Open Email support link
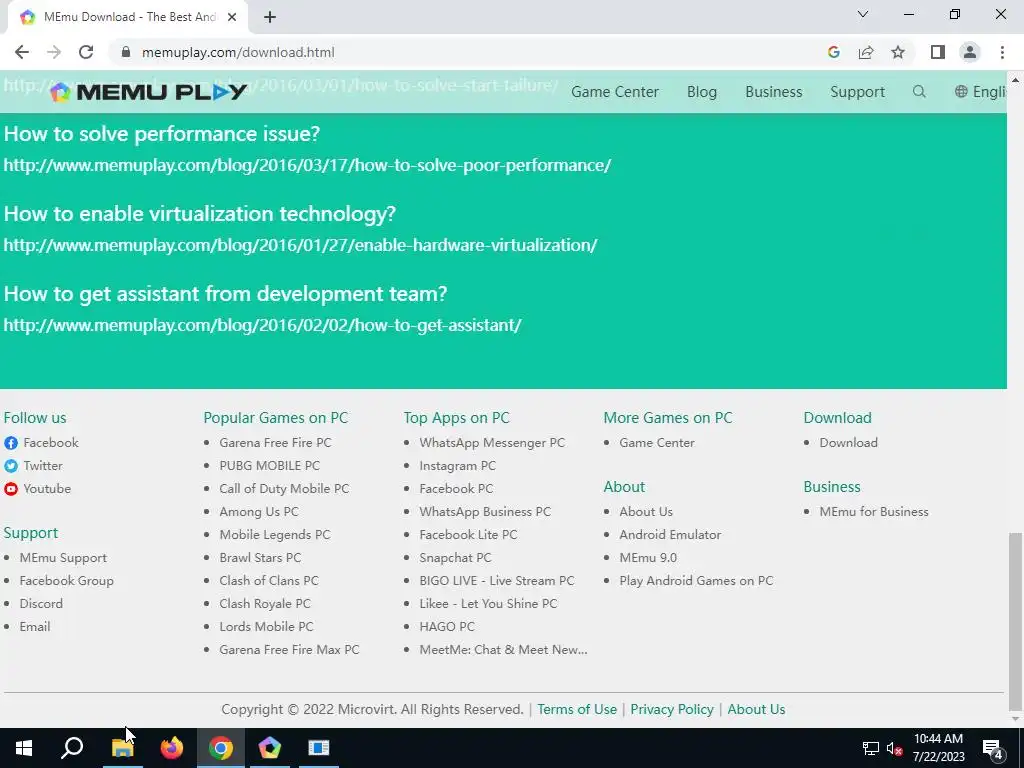Image resolution: width=1024 pixels, height=768 pixels. pos(35,626)
